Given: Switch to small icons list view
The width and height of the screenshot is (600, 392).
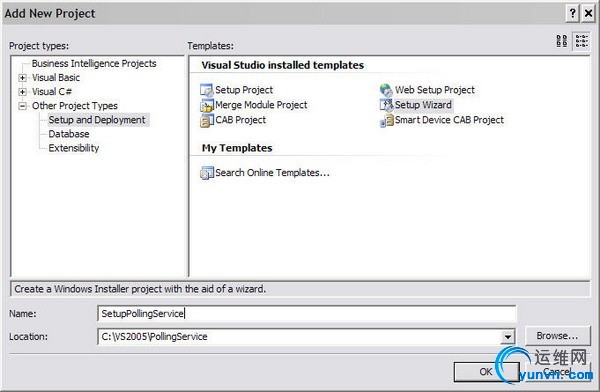Looking at the screenshot, I should tap(581, 41).
